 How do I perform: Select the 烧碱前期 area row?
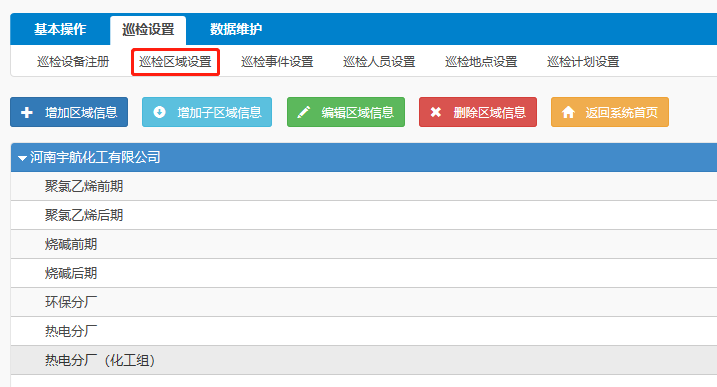click(364, 244)
